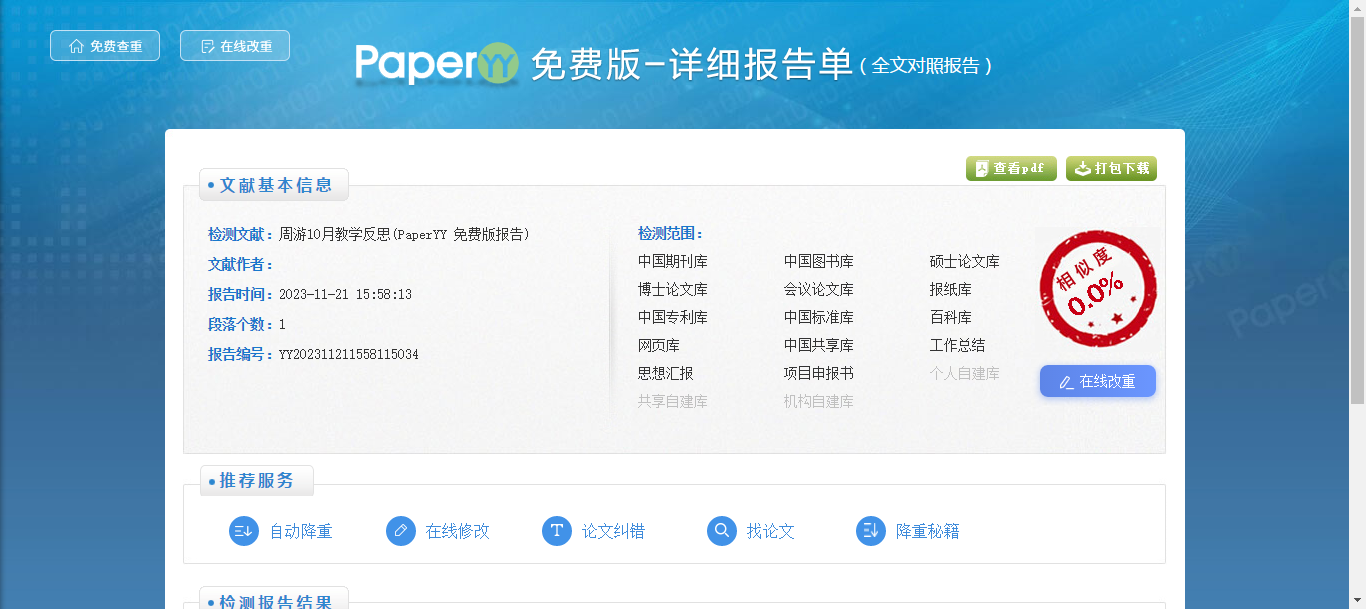This screenshot has width=1366, height=609.
Task: Select the 百科库 entry
Action: tap(951, 318)
